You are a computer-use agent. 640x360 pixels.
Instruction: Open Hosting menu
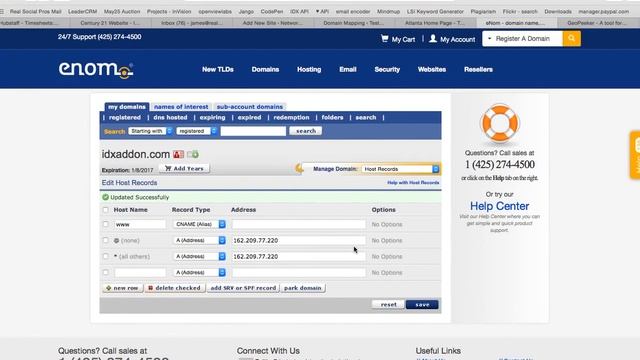coord(309,69)
